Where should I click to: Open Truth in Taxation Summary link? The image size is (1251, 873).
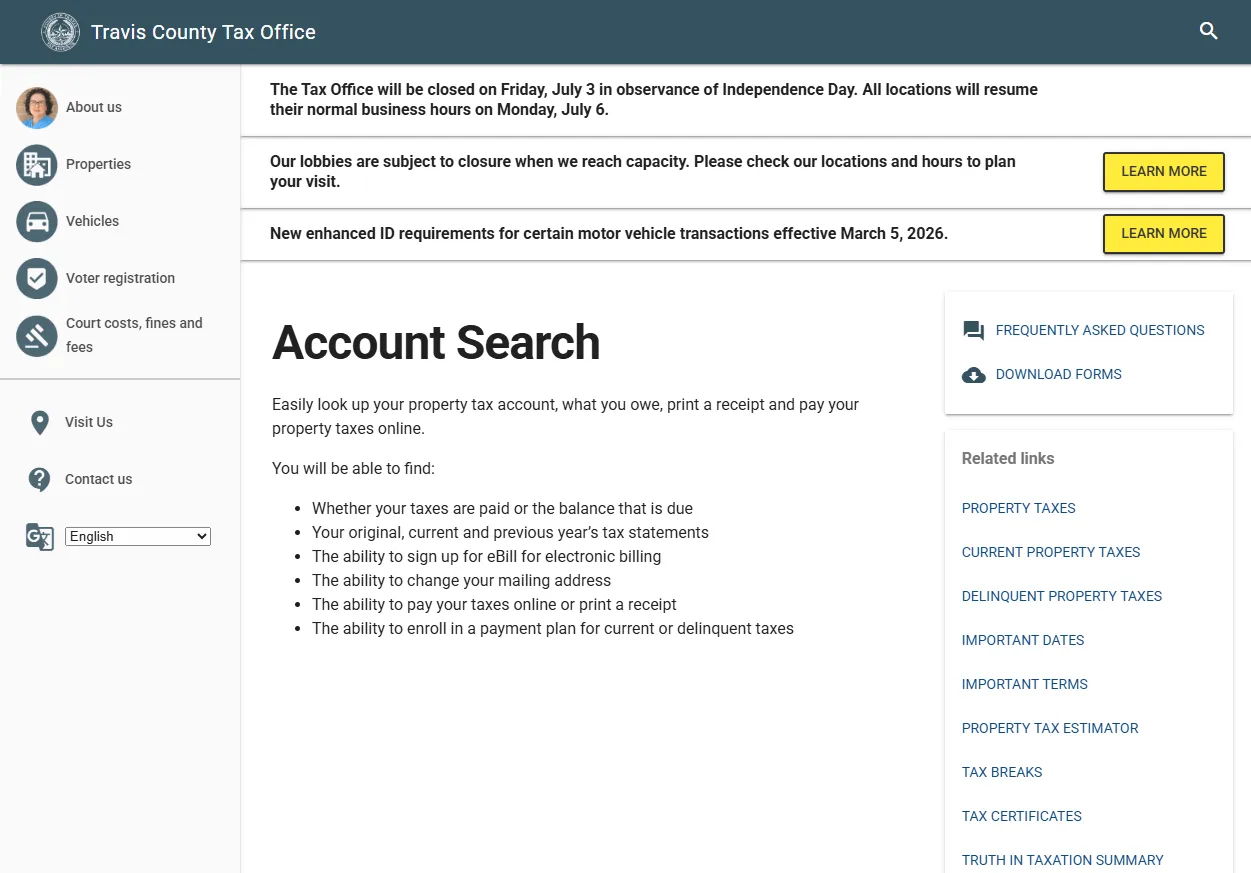tap(1063, 860)
